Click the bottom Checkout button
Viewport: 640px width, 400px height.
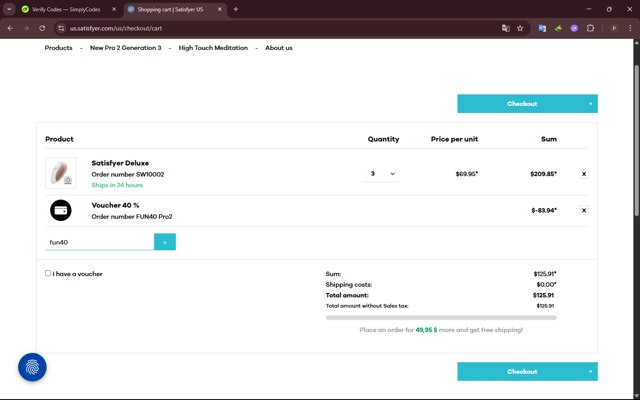point(527,371)
